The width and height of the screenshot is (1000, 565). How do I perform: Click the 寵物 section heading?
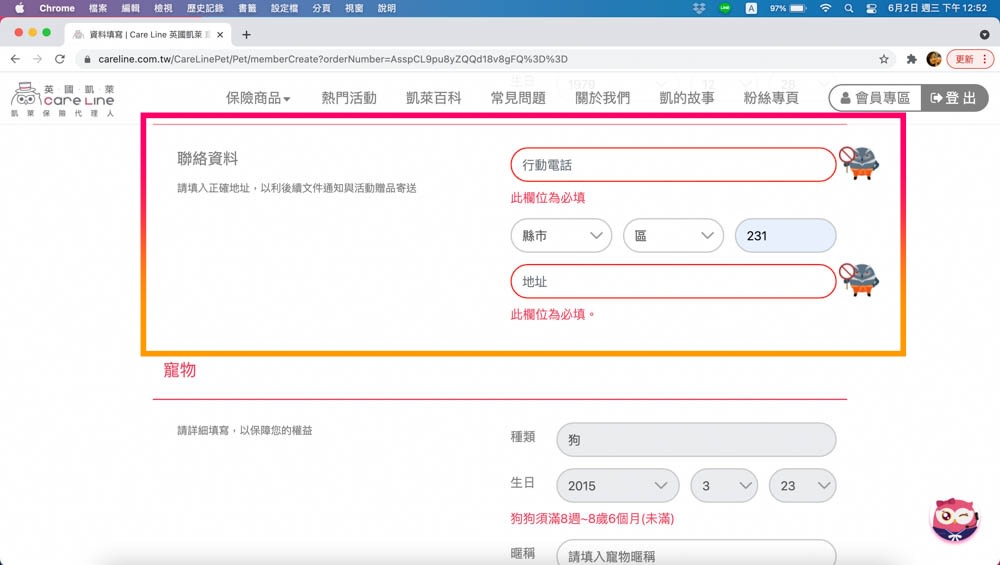180,370
